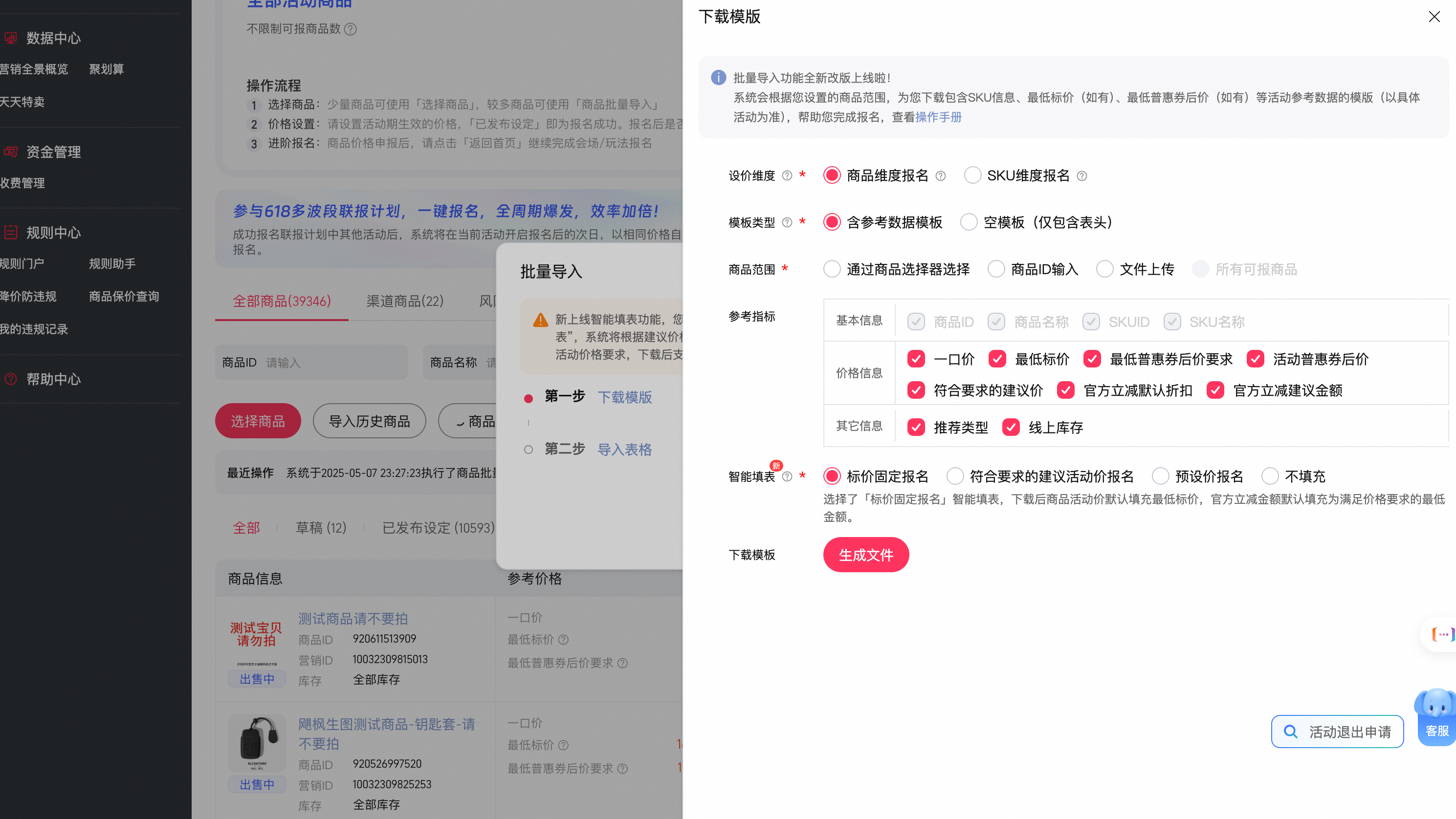This screenshot has height=819, width=1456.
Task: Select 空模板（仅包含表头）radio option
Action: point(969,222)
